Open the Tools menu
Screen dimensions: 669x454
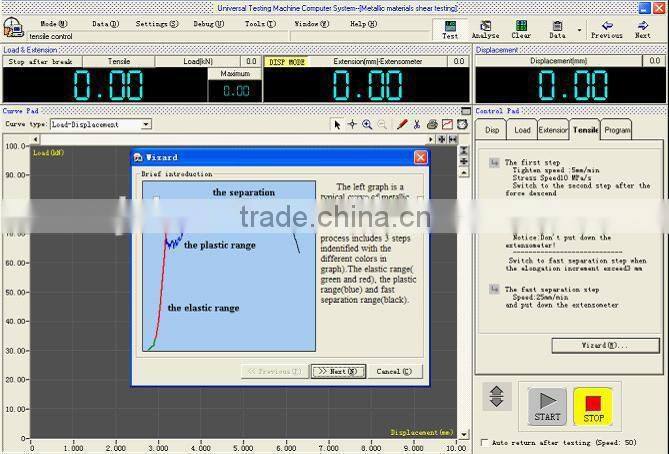tap(260, 24)
